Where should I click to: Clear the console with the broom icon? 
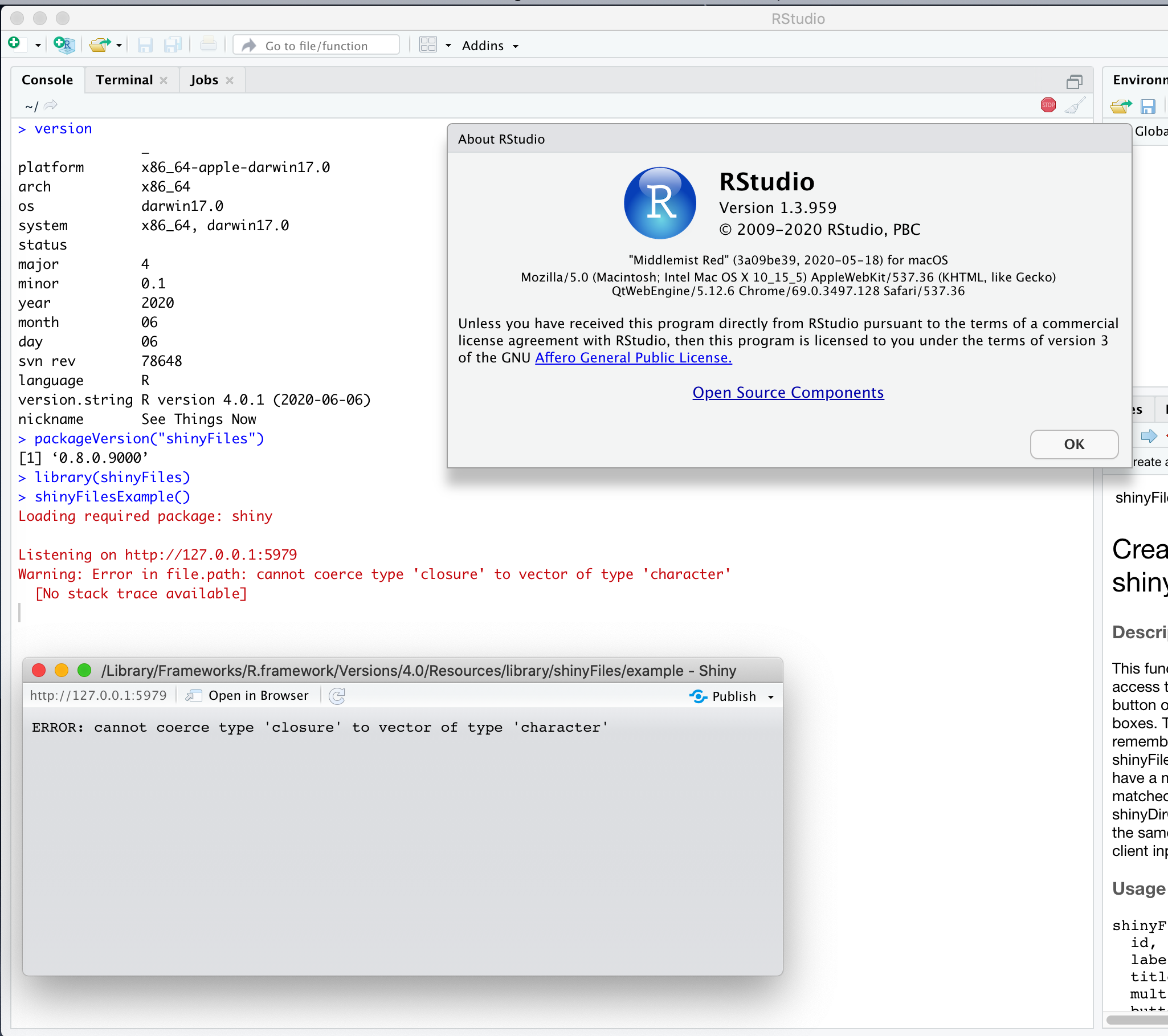(1075, 106)
